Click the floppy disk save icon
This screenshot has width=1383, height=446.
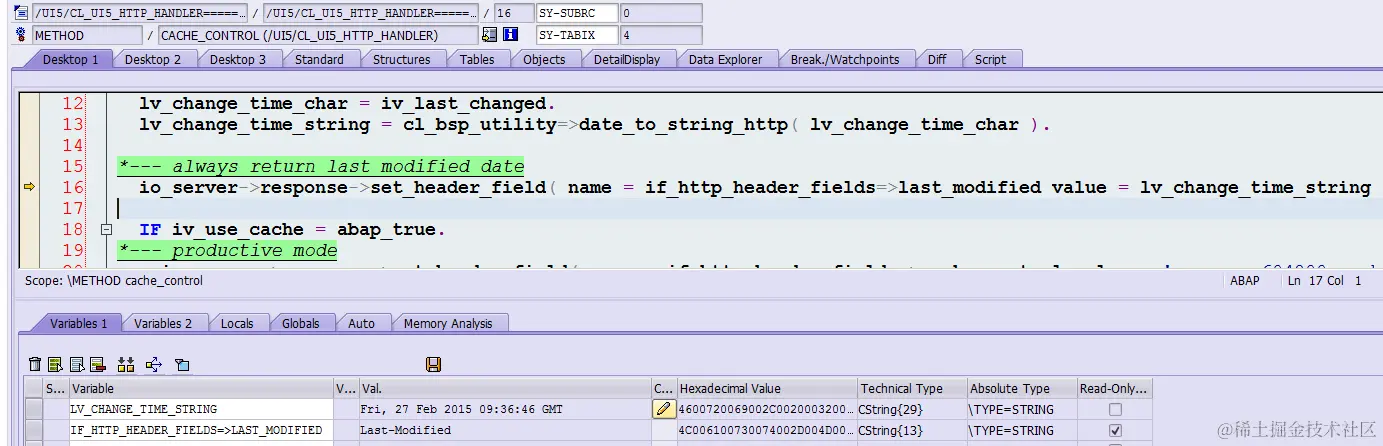433,364
